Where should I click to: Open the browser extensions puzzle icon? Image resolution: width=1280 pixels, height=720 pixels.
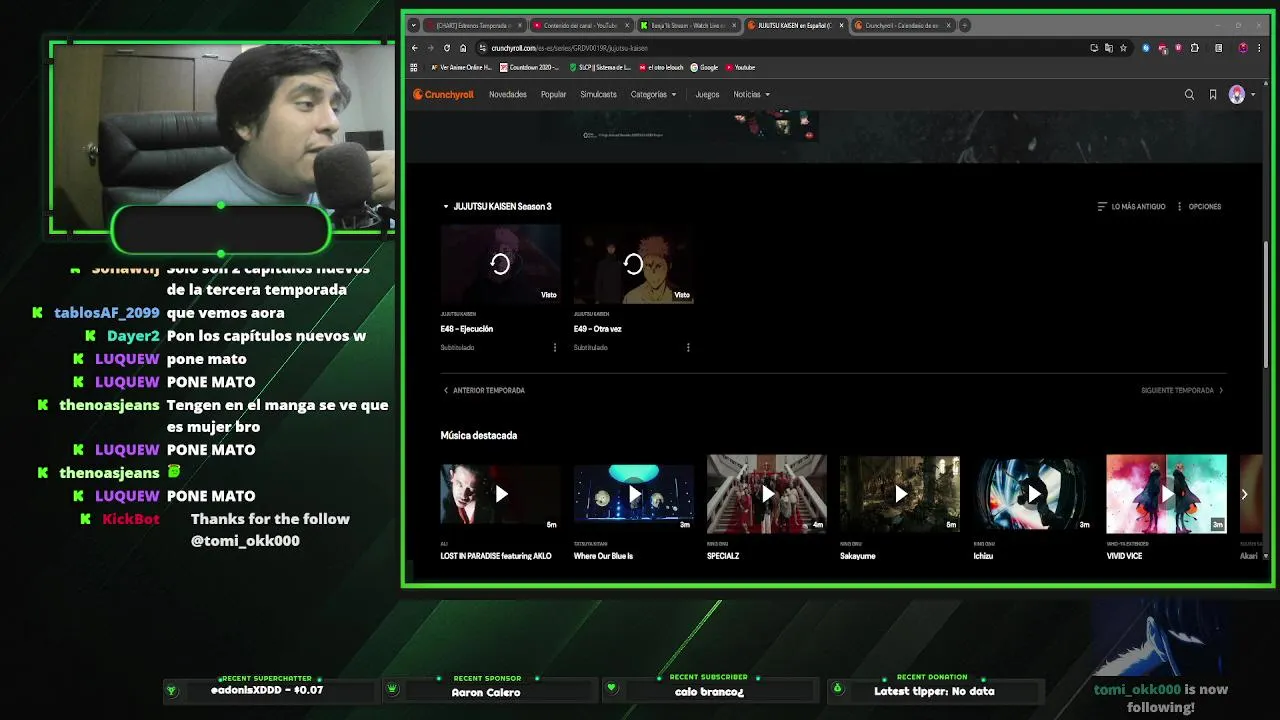1194,48
